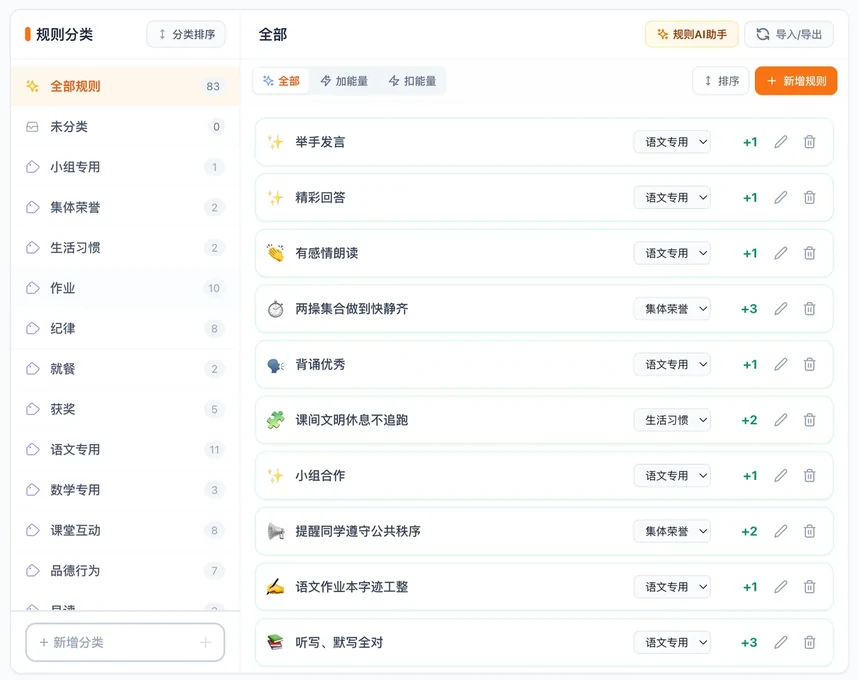Select the 生活习惯 category in sidebar

tap(125, 248)
